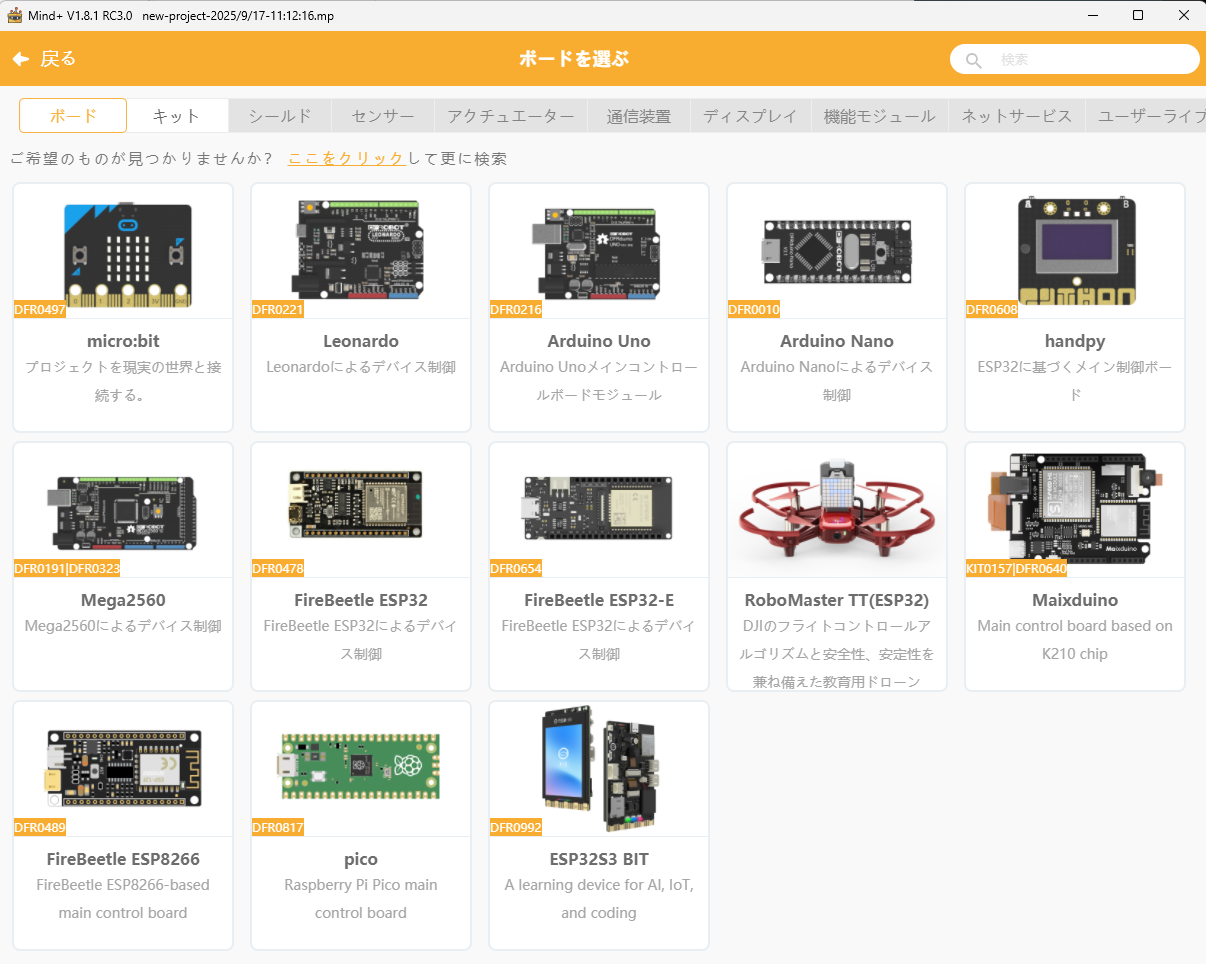Click the Main control board based on K210 chip description

1075,640
